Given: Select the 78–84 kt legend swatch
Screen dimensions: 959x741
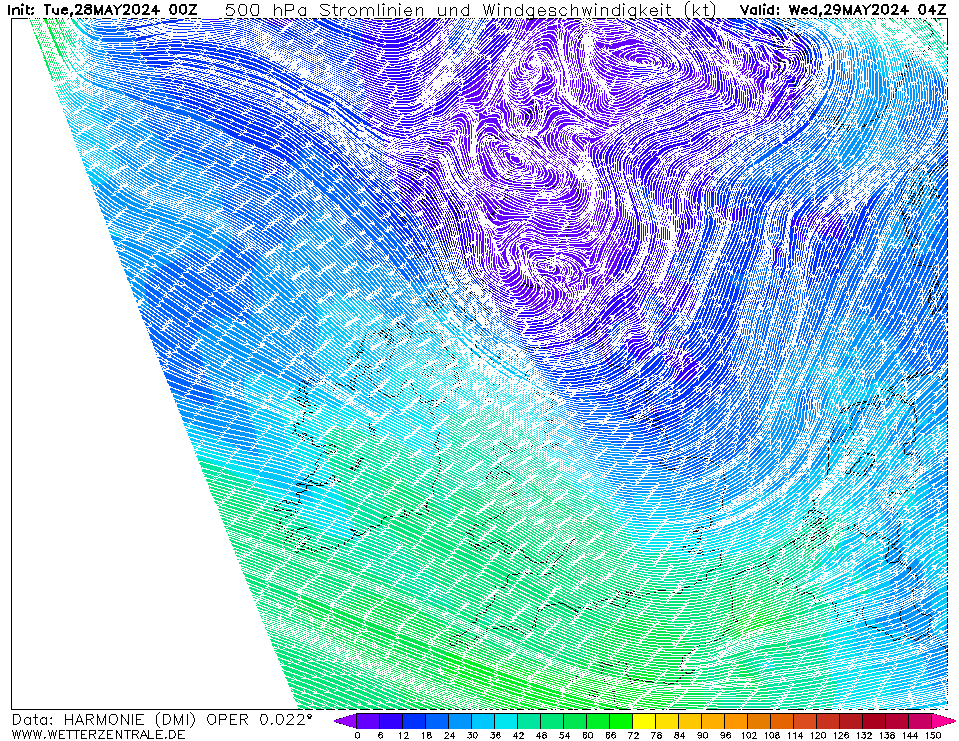Looking at the screenshot, I should point(667,721).
